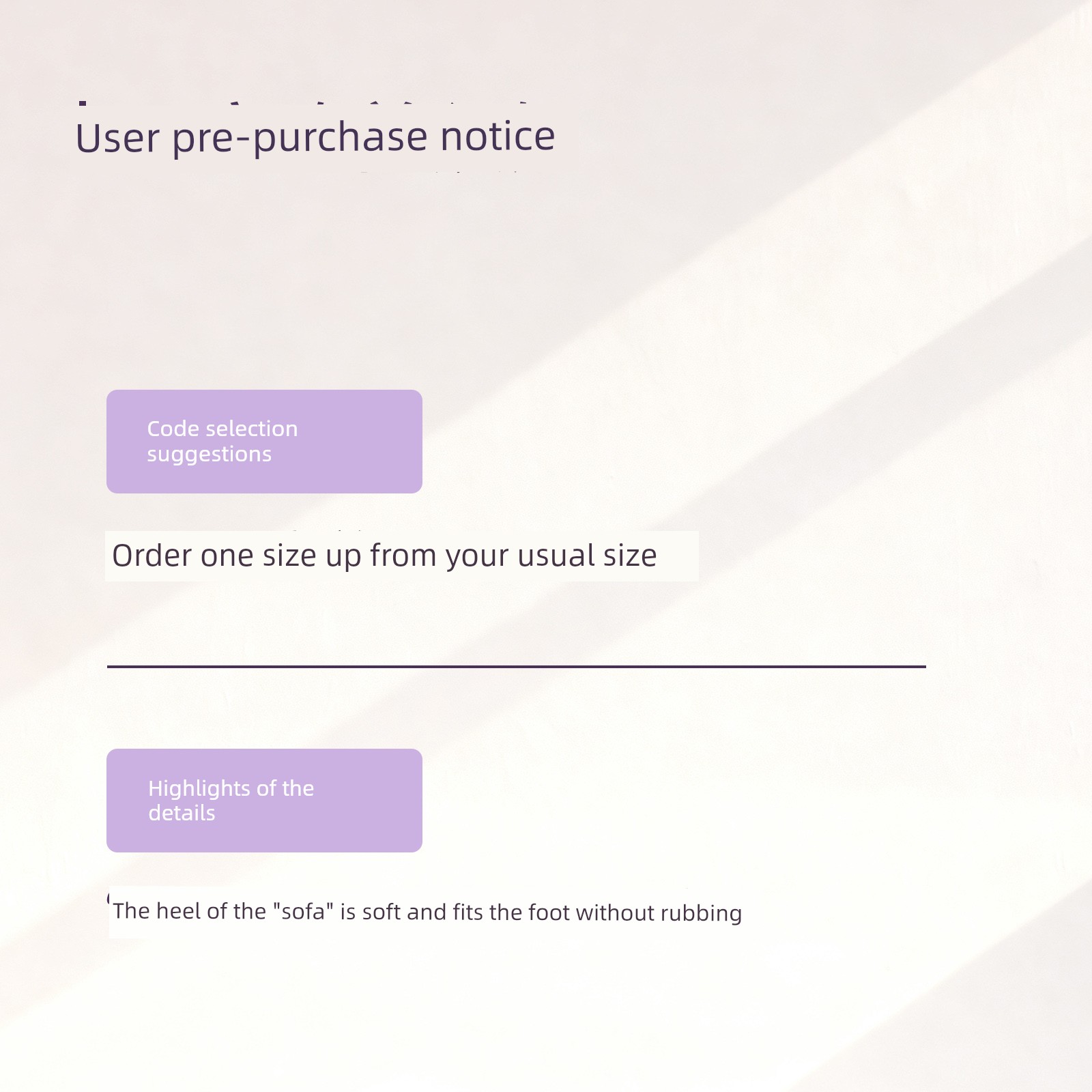1092x1092 pixels.
Task: Select the Highlights of the details button
Action: point(264,801)
